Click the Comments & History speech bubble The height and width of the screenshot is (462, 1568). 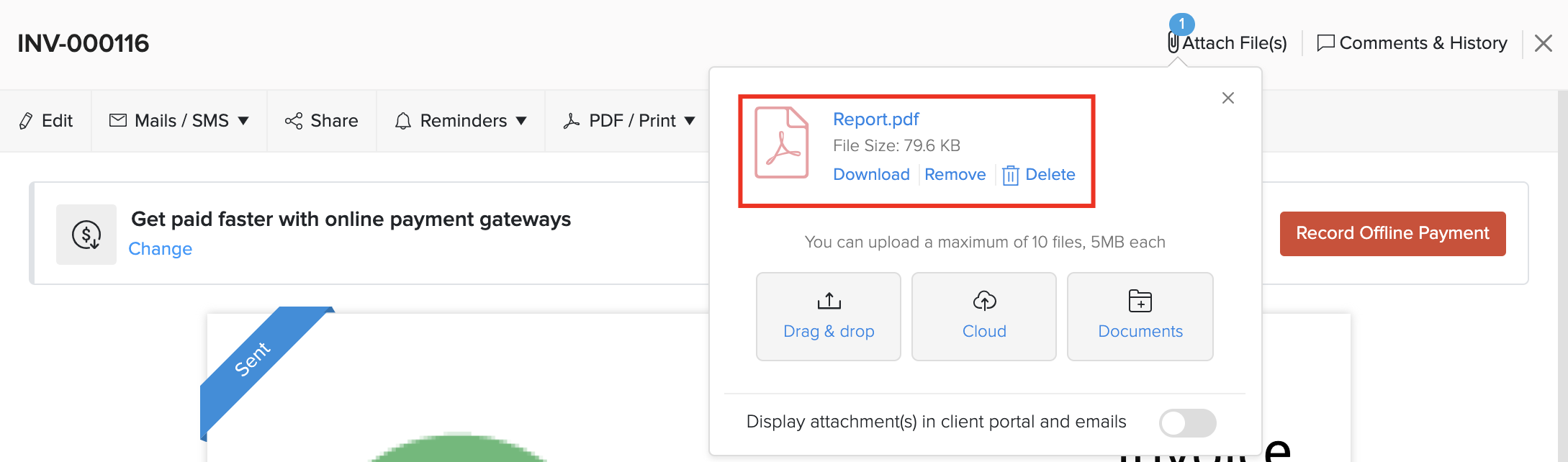[x=1325, y=43]
